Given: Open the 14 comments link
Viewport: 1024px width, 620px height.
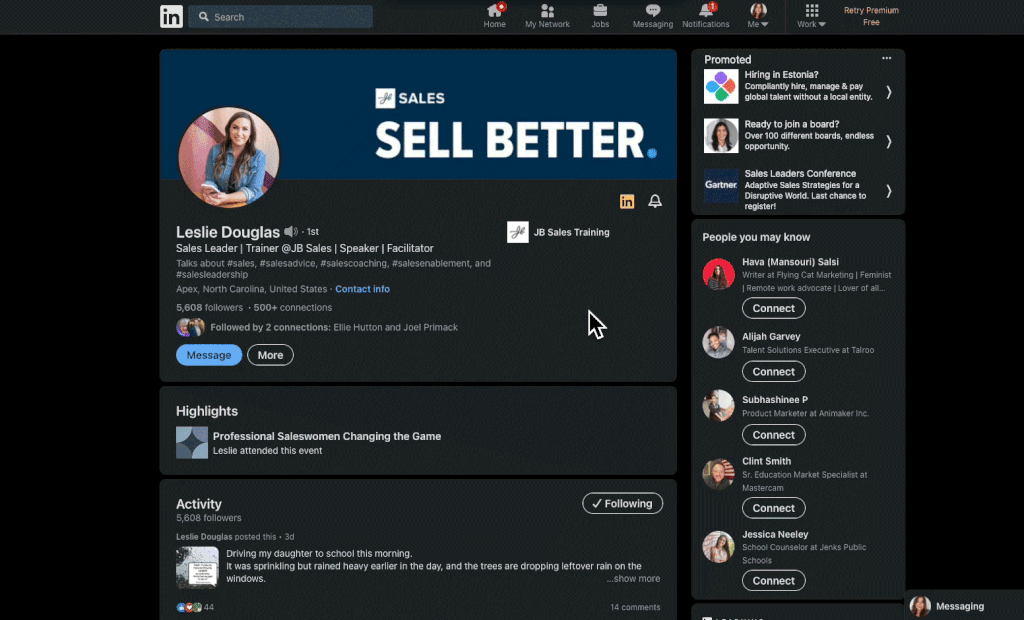Looking at the screenshot, I should (635, 607).
